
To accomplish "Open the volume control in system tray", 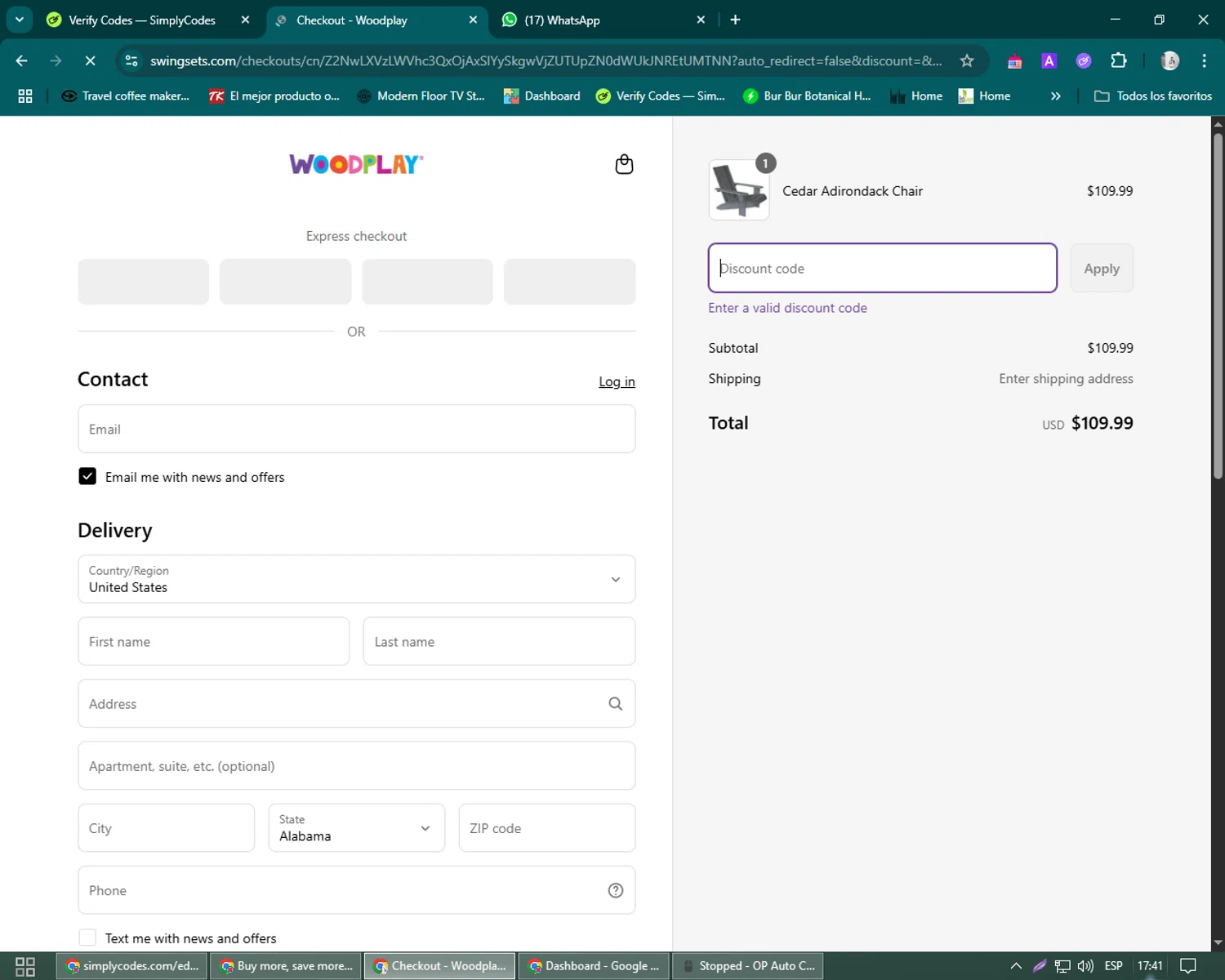I will point(1085,966).
